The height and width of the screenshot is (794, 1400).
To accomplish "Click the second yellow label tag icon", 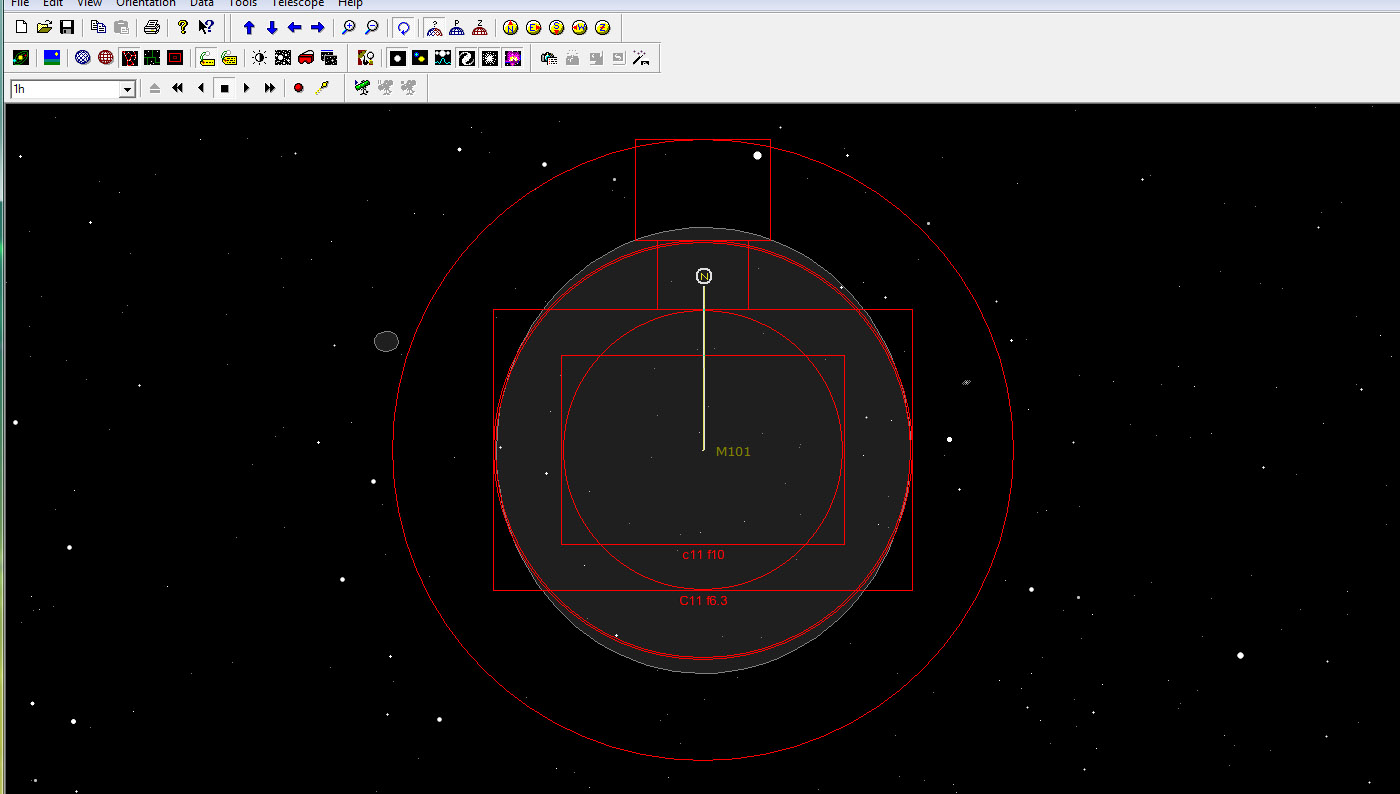I will tap(229, 58).
